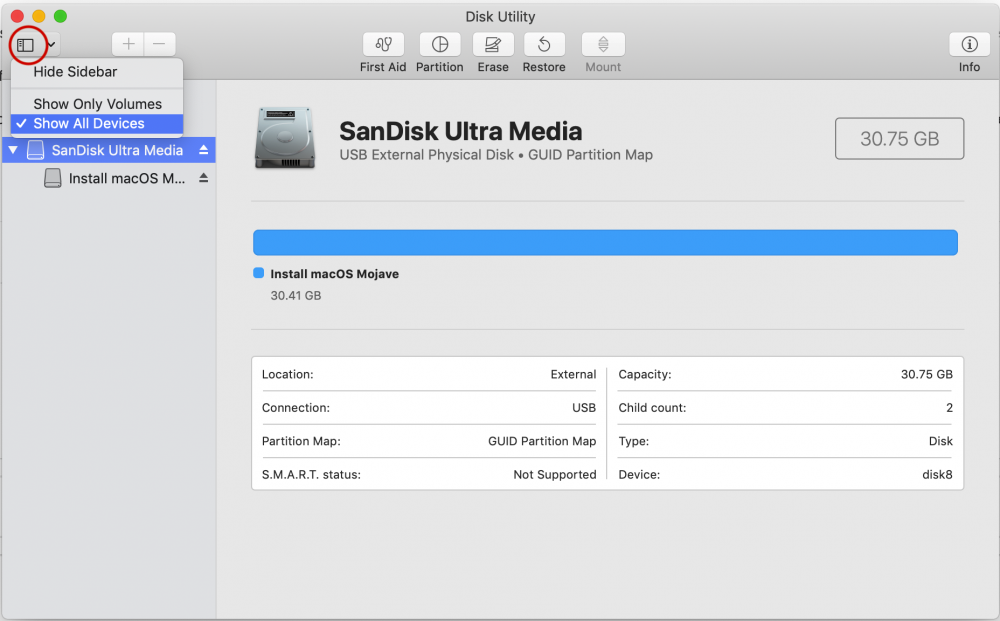This screenshot has width=1000, height=621.
Task: Click the 30.41 GB partition size text
Action: (x=296, y=296)
